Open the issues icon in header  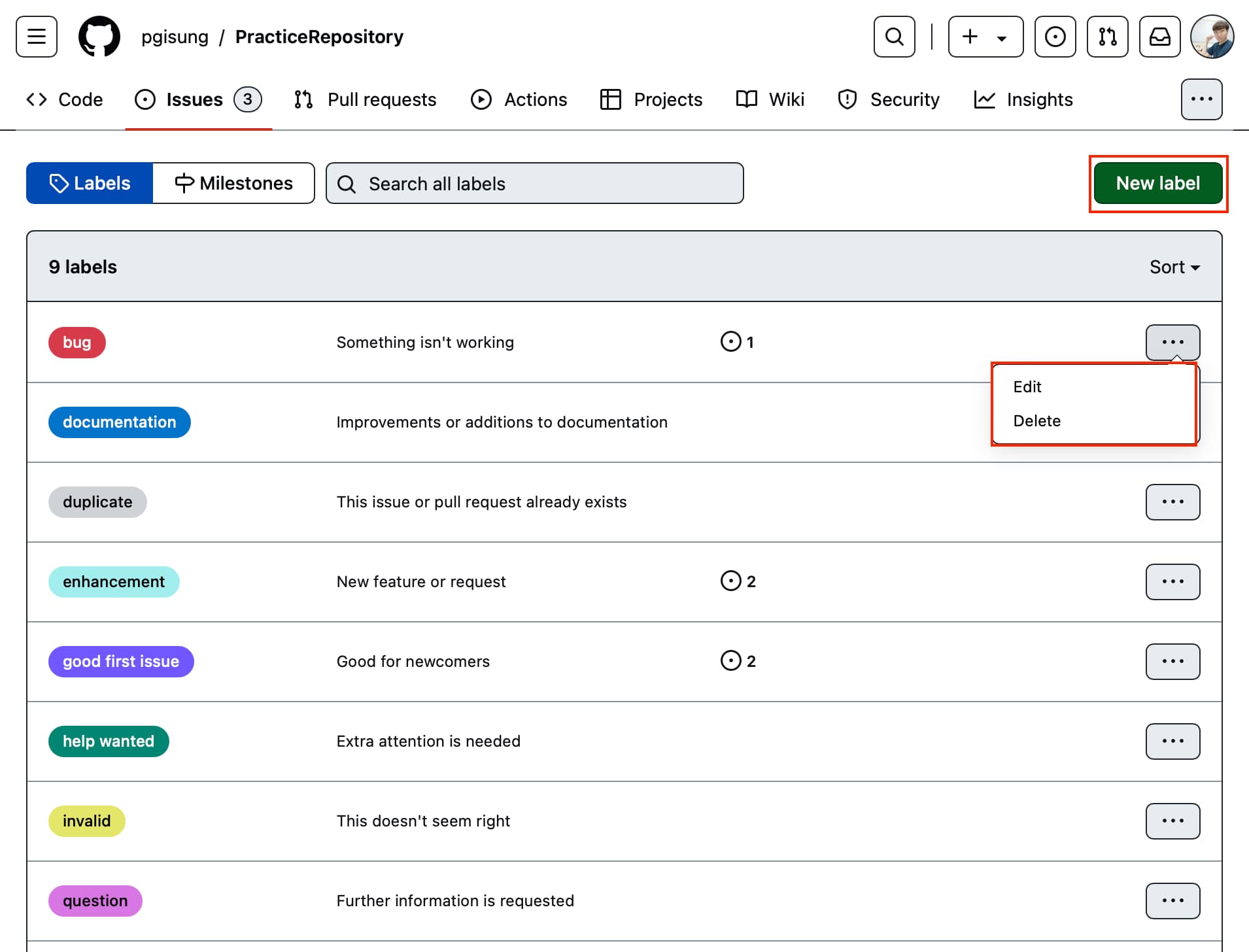click(1055, 37)
